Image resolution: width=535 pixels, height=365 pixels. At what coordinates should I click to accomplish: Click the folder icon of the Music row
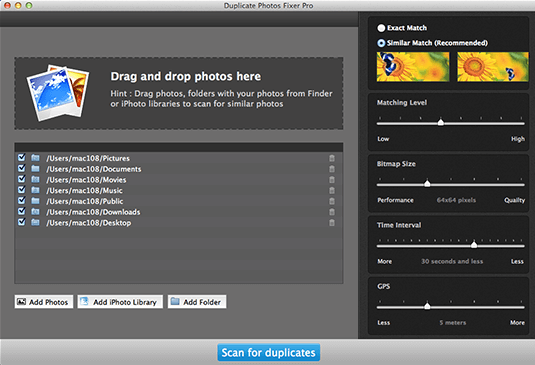point(35,190)
